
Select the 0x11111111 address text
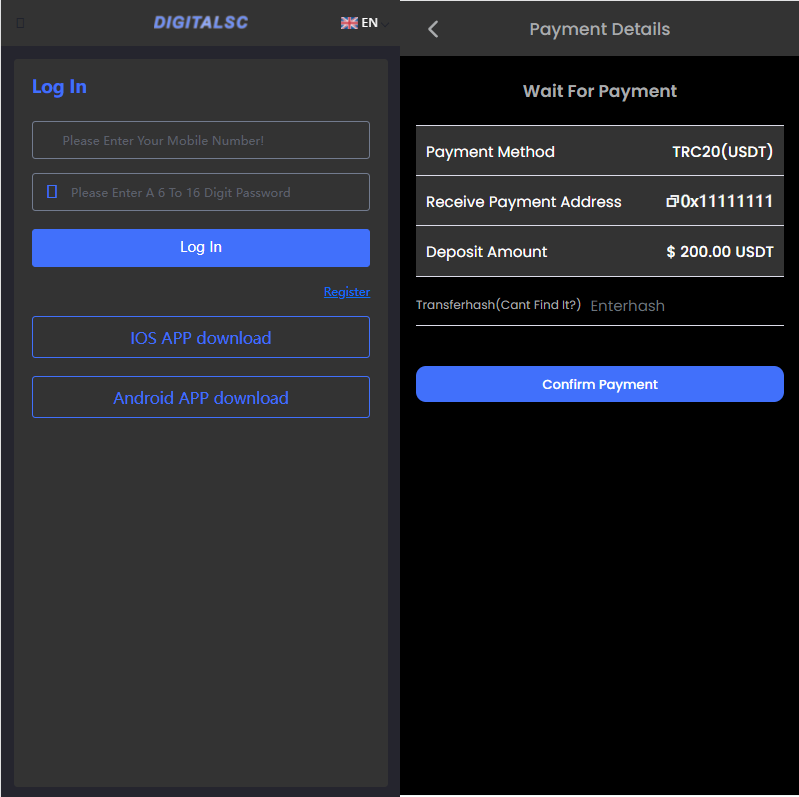pos(727,202)
